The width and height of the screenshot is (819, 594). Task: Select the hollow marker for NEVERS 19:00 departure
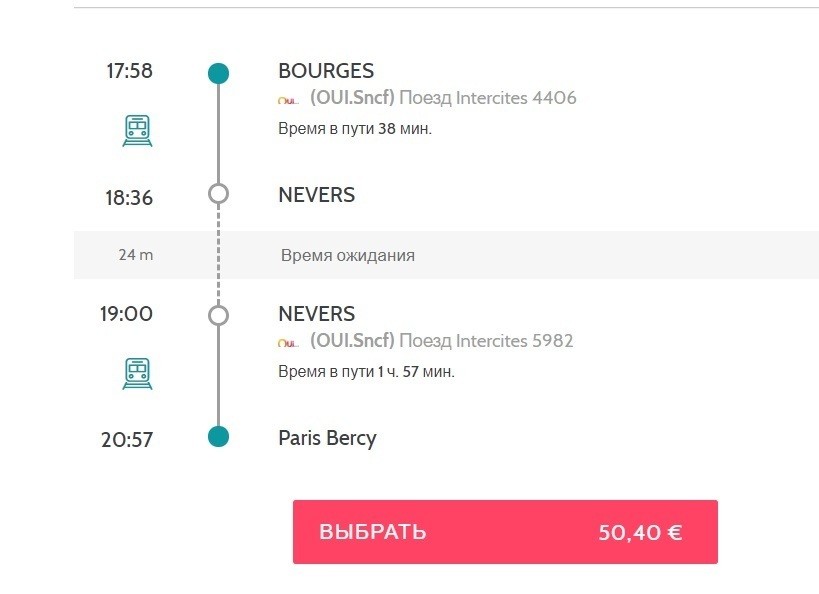[x=218, y=315]
